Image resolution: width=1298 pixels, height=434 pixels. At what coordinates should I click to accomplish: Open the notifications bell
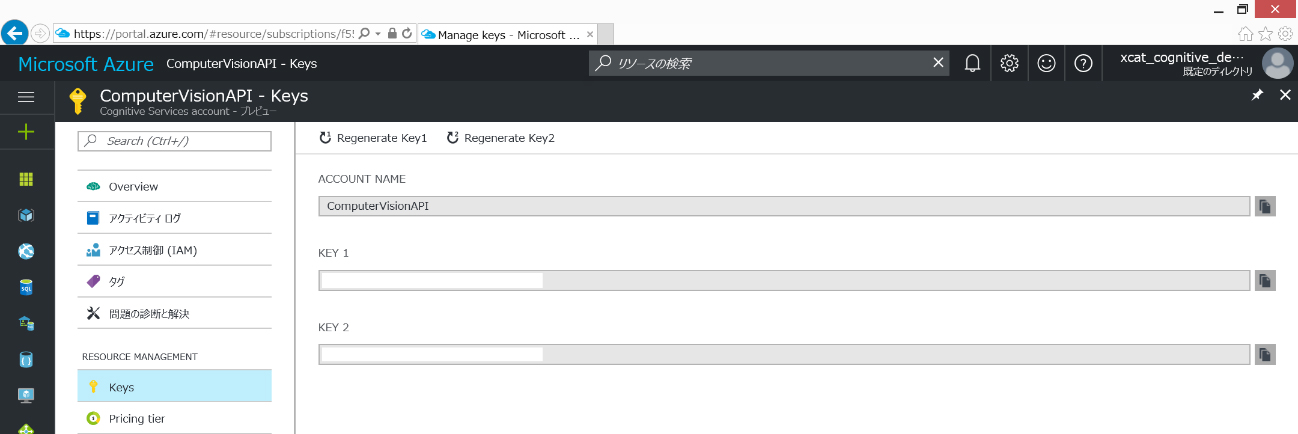[972, 63]
